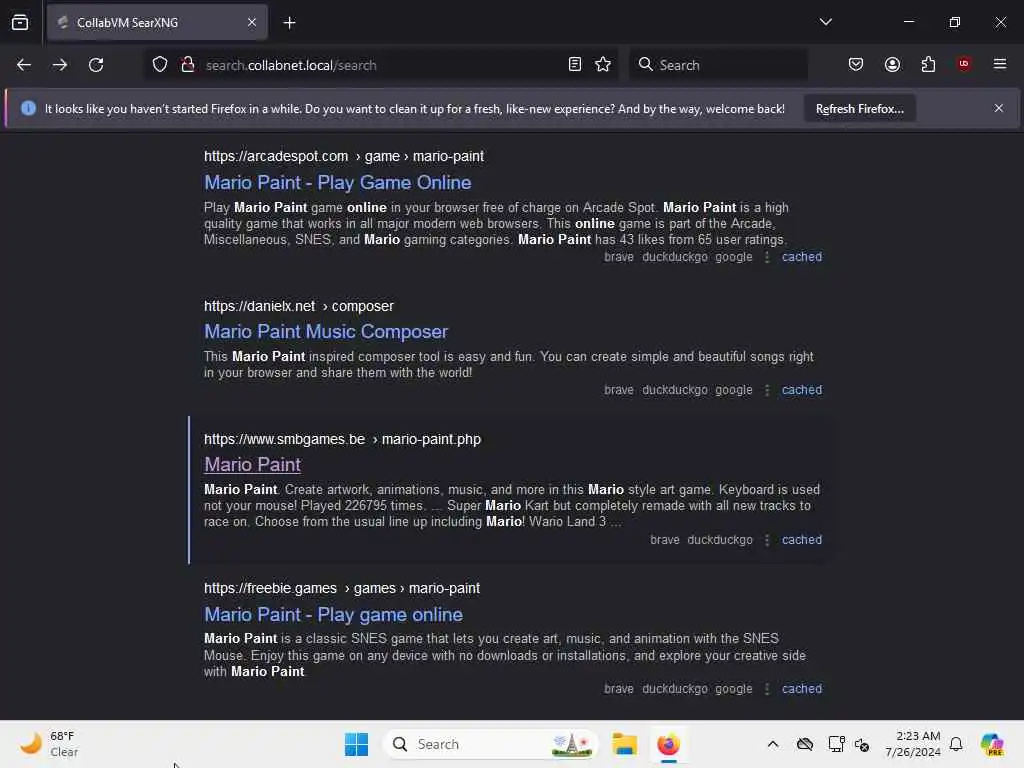Dismiss the Firefox refresh notification bar
This screenshot has width=1024, height=768.
click(x=999, y=108)
